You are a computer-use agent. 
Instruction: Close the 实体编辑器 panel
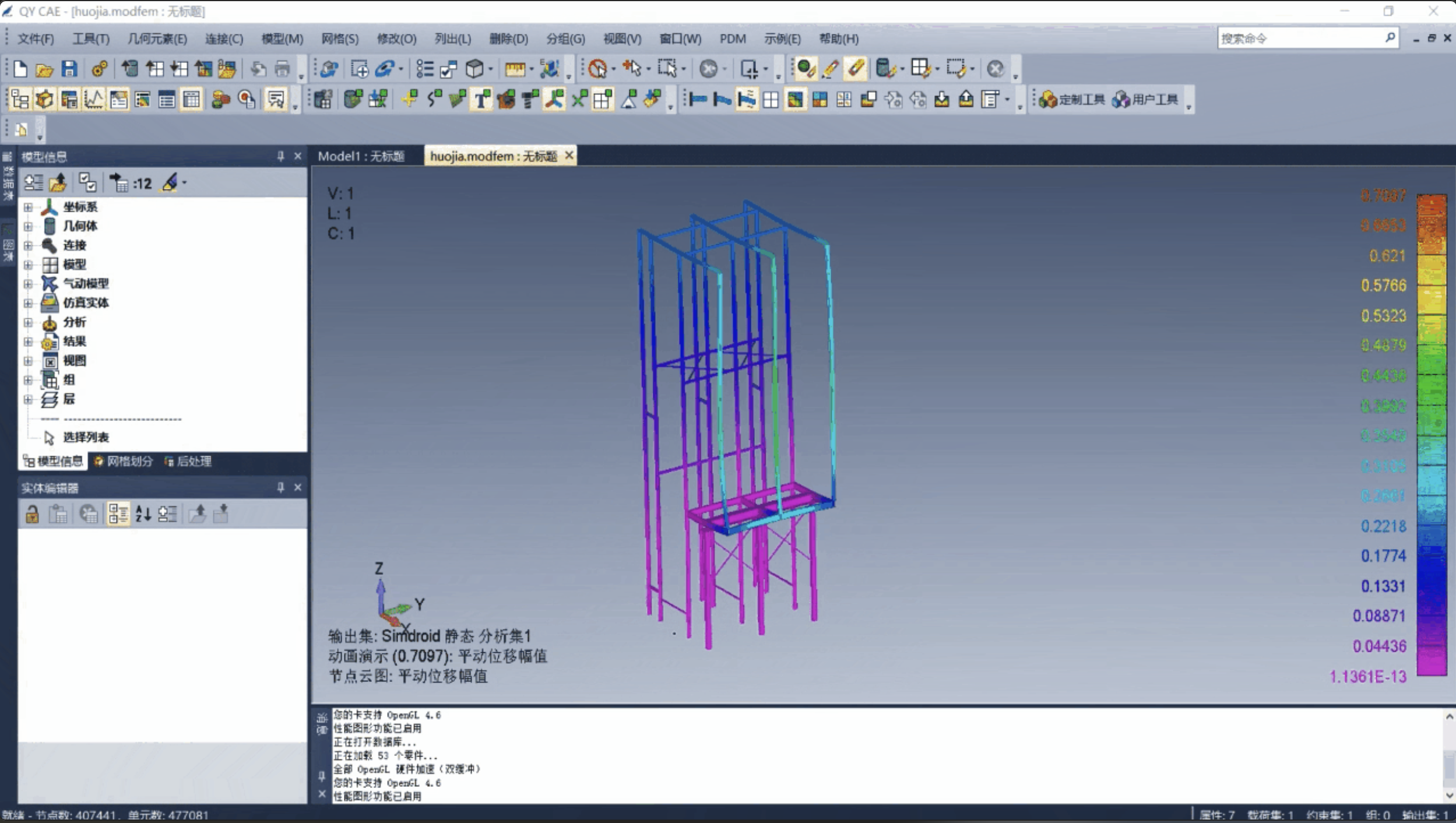pos(298,487)
